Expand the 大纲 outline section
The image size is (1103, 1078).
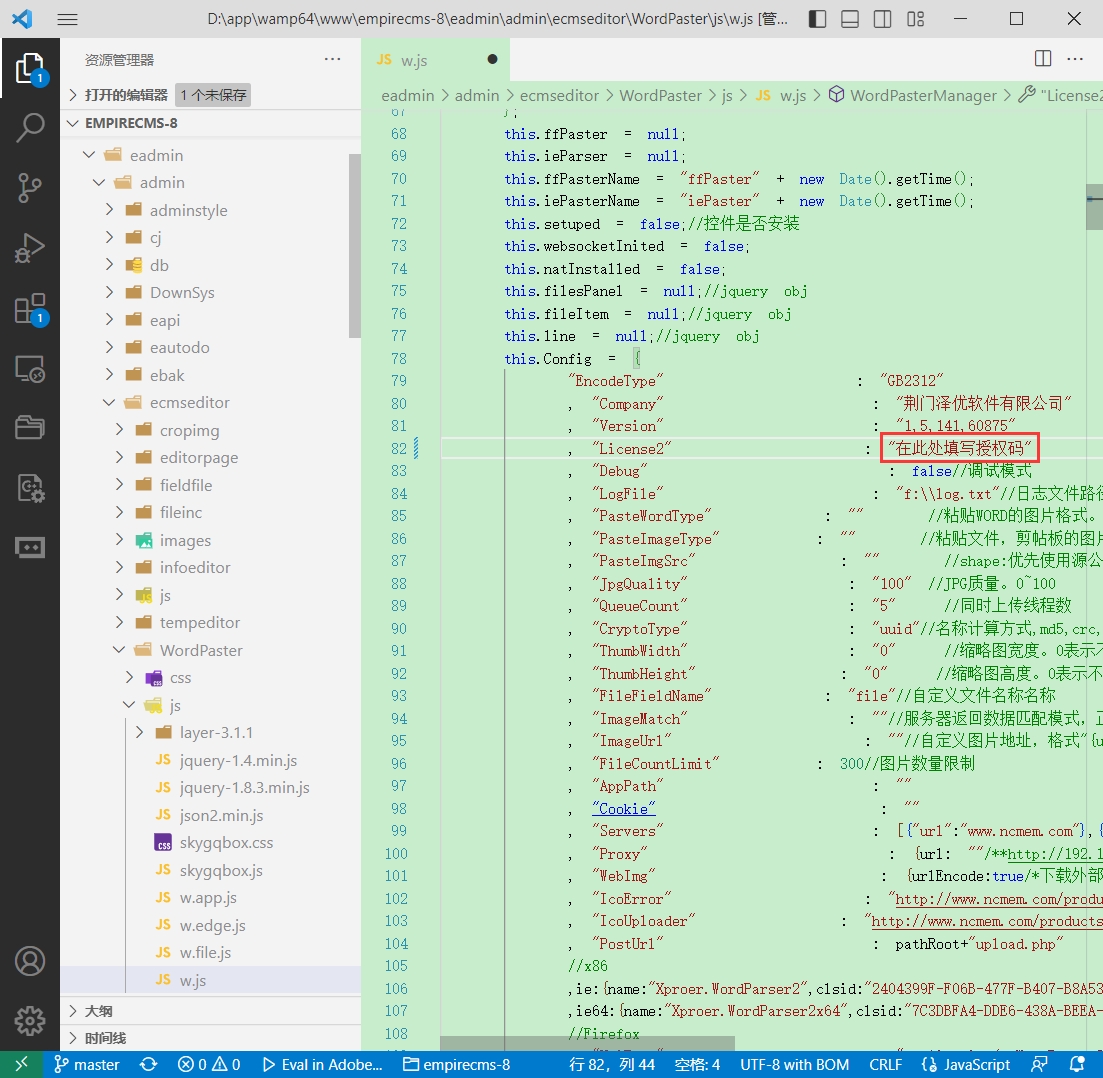98,1011
